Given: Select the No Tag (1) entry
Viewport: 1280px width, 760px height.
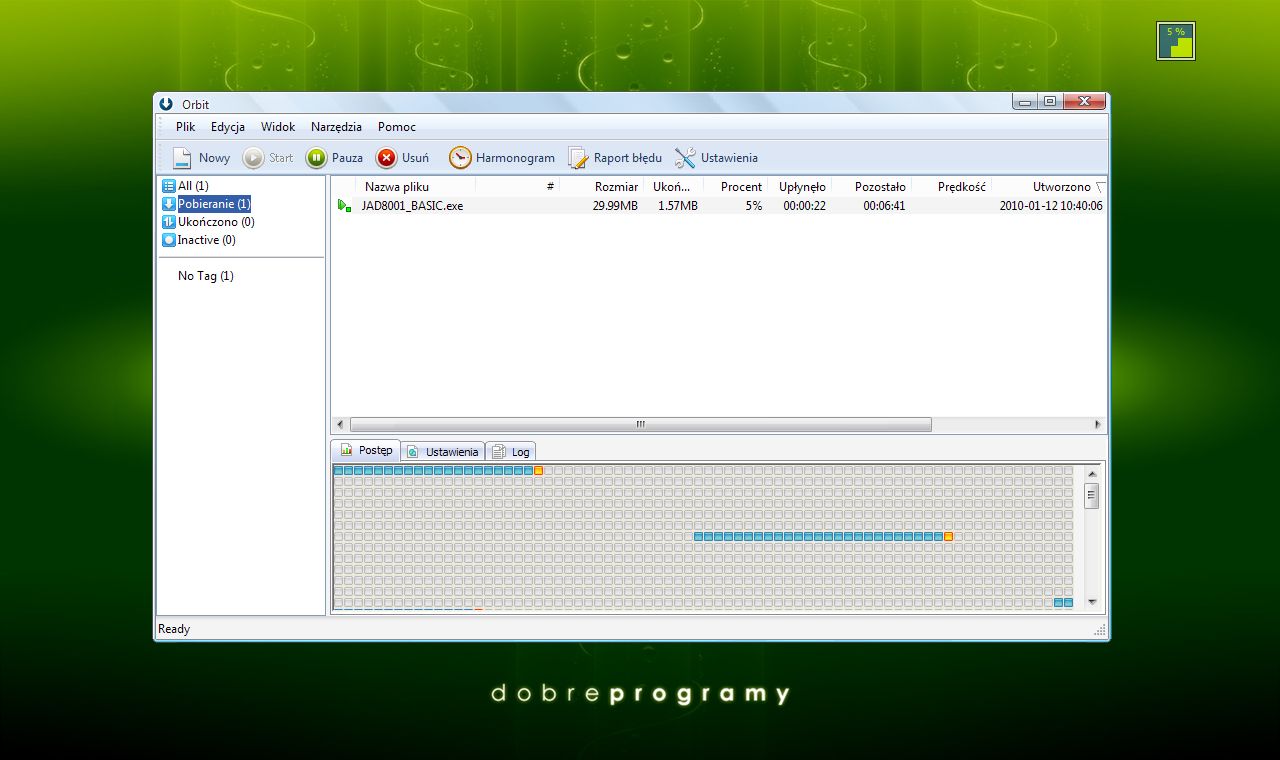Looking at the screenshot, I should tap(206, 276).
